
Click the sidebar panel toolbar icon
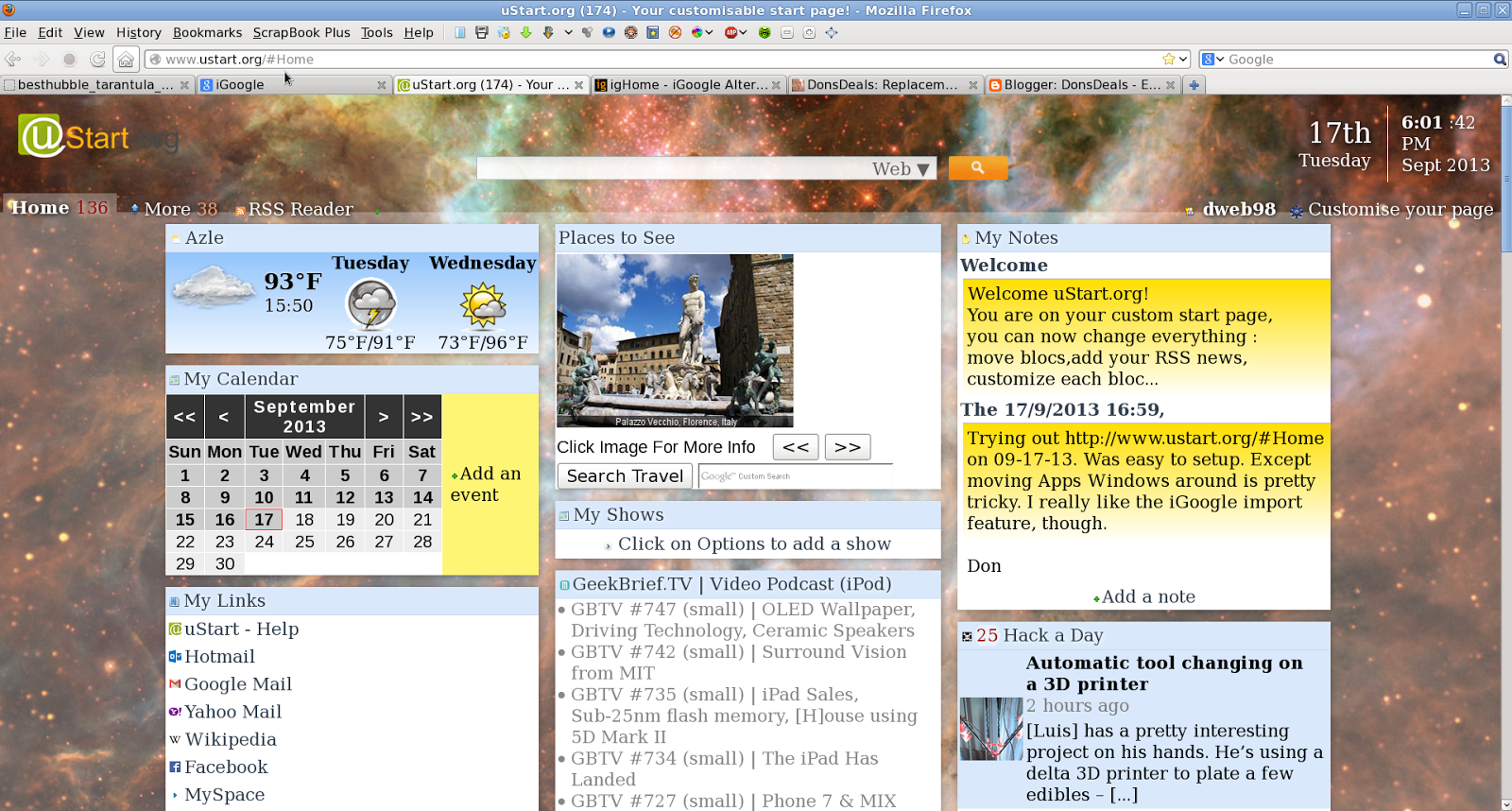[459, 32]
